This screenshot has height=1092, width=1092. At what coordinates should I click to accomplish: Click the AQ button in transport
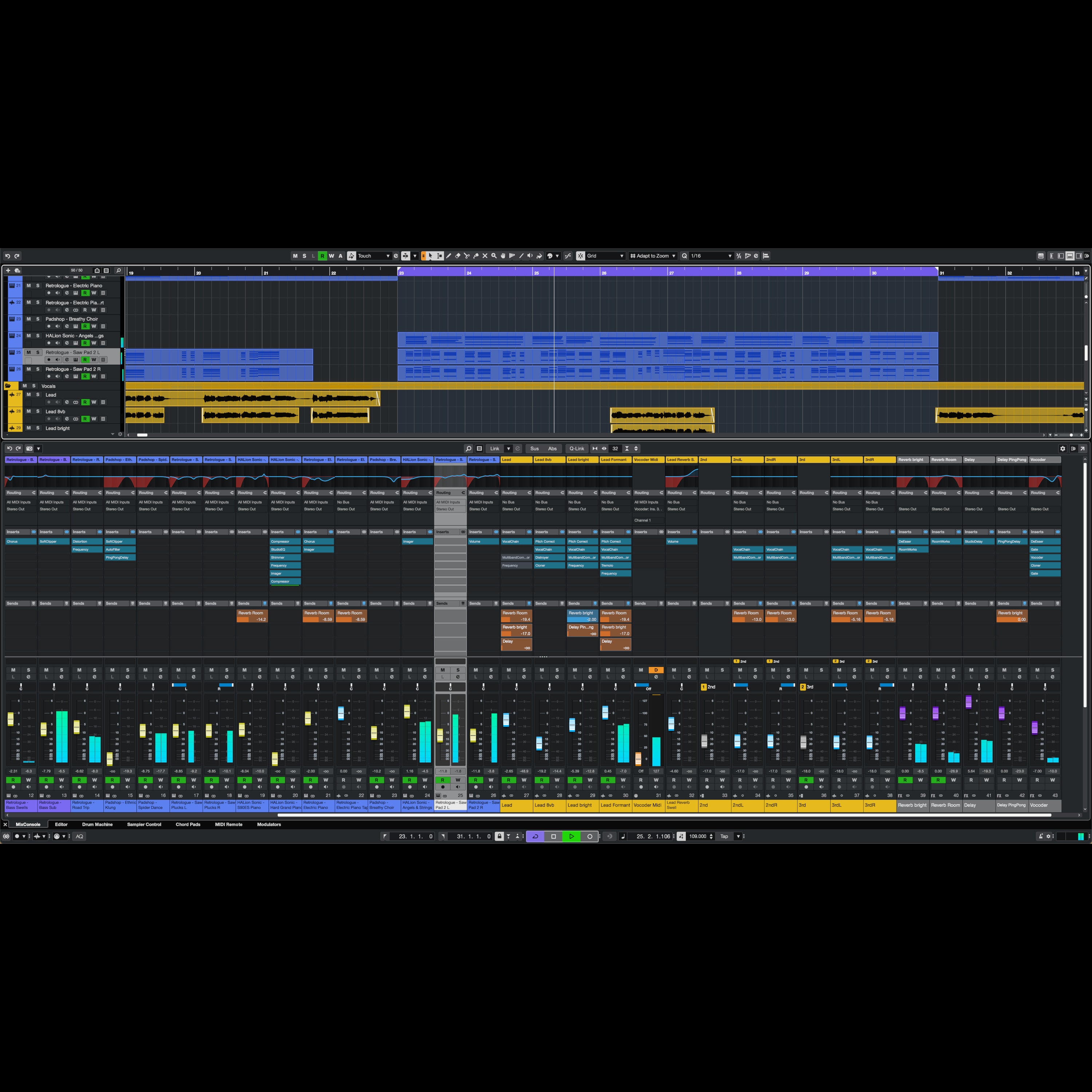coord(79,836)
